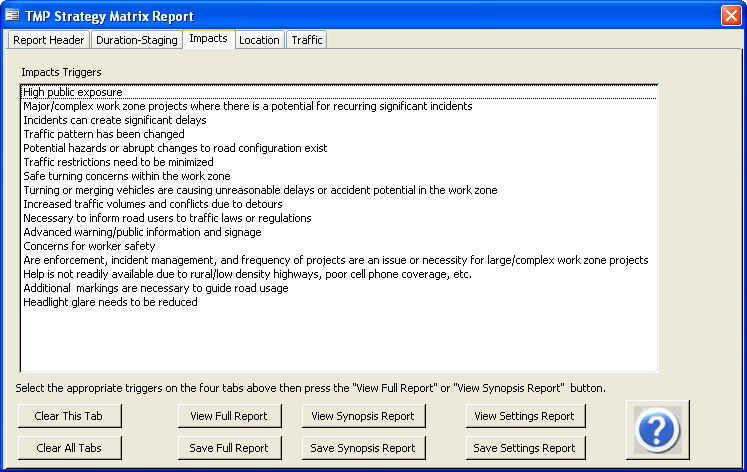Screen dimensions: 747x472
Task: Close the TMP Strategy Matrix Report window
Action: 730,16
